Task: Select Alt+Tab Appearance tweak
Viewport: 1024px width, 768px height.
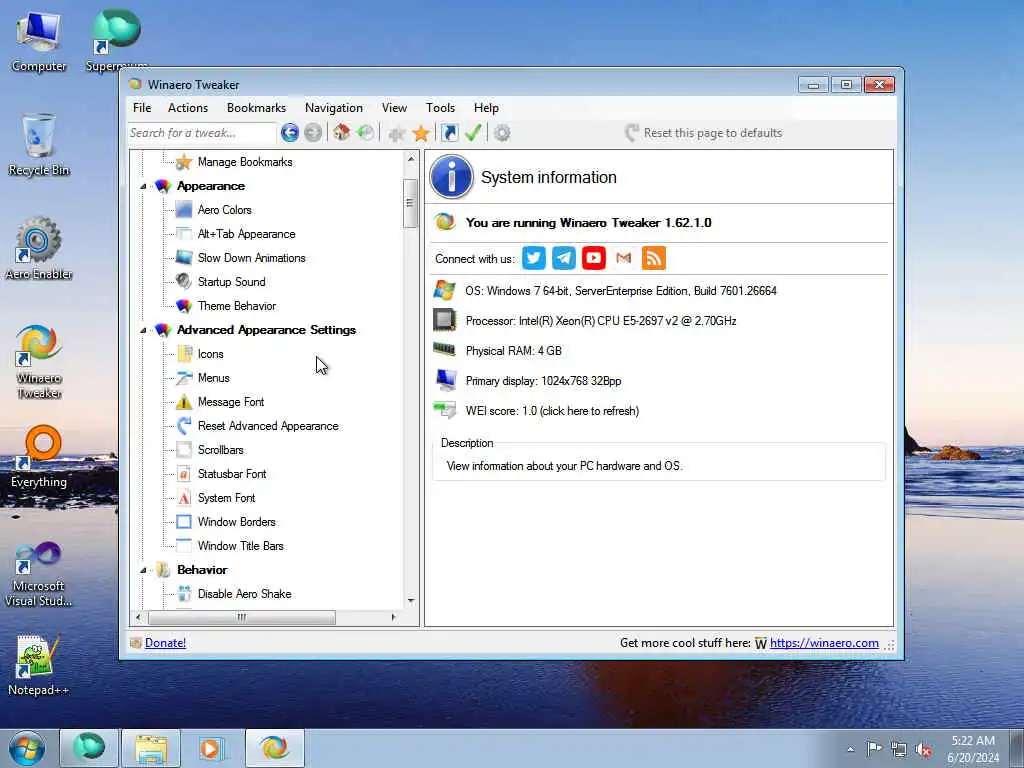Action: click(246, 234)
